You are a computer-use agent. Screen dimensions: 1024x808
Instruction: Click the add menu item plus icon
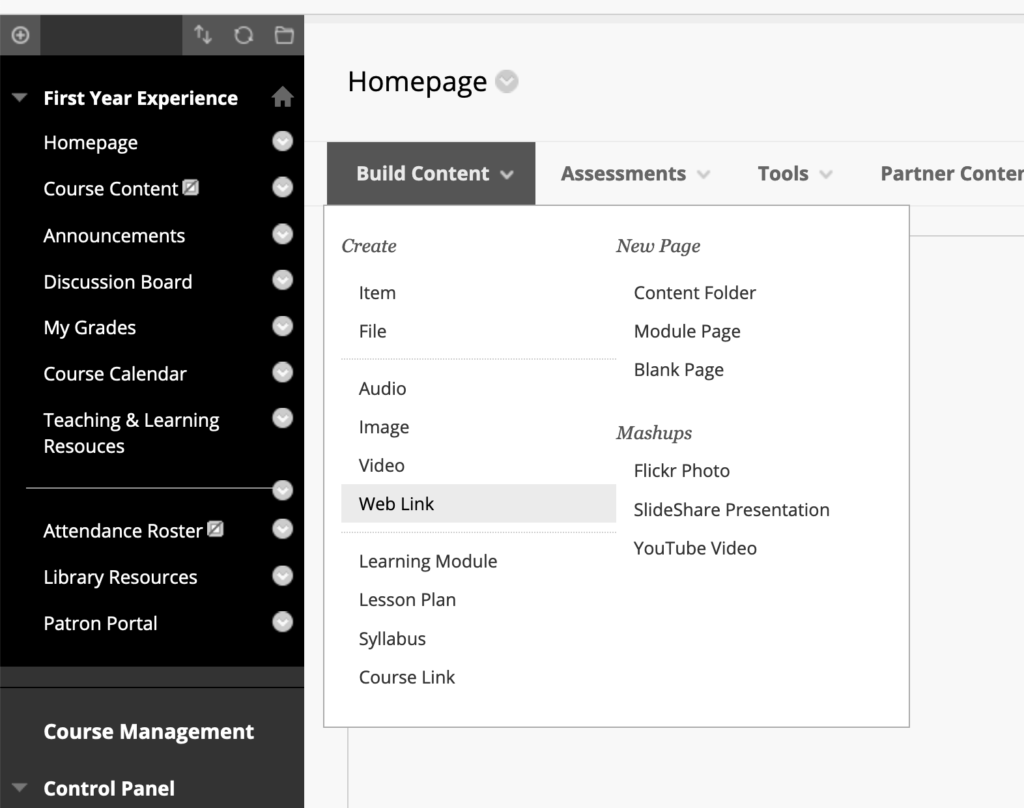[20, 35]
